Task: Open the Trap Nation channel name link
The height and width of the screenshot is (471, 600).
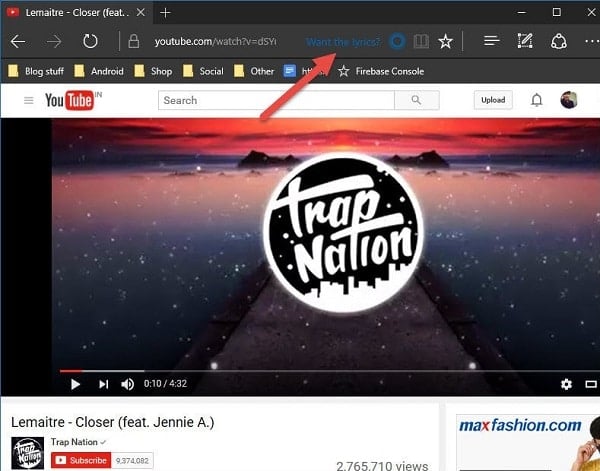Action: pyautogui.click(x=74, y=442)
